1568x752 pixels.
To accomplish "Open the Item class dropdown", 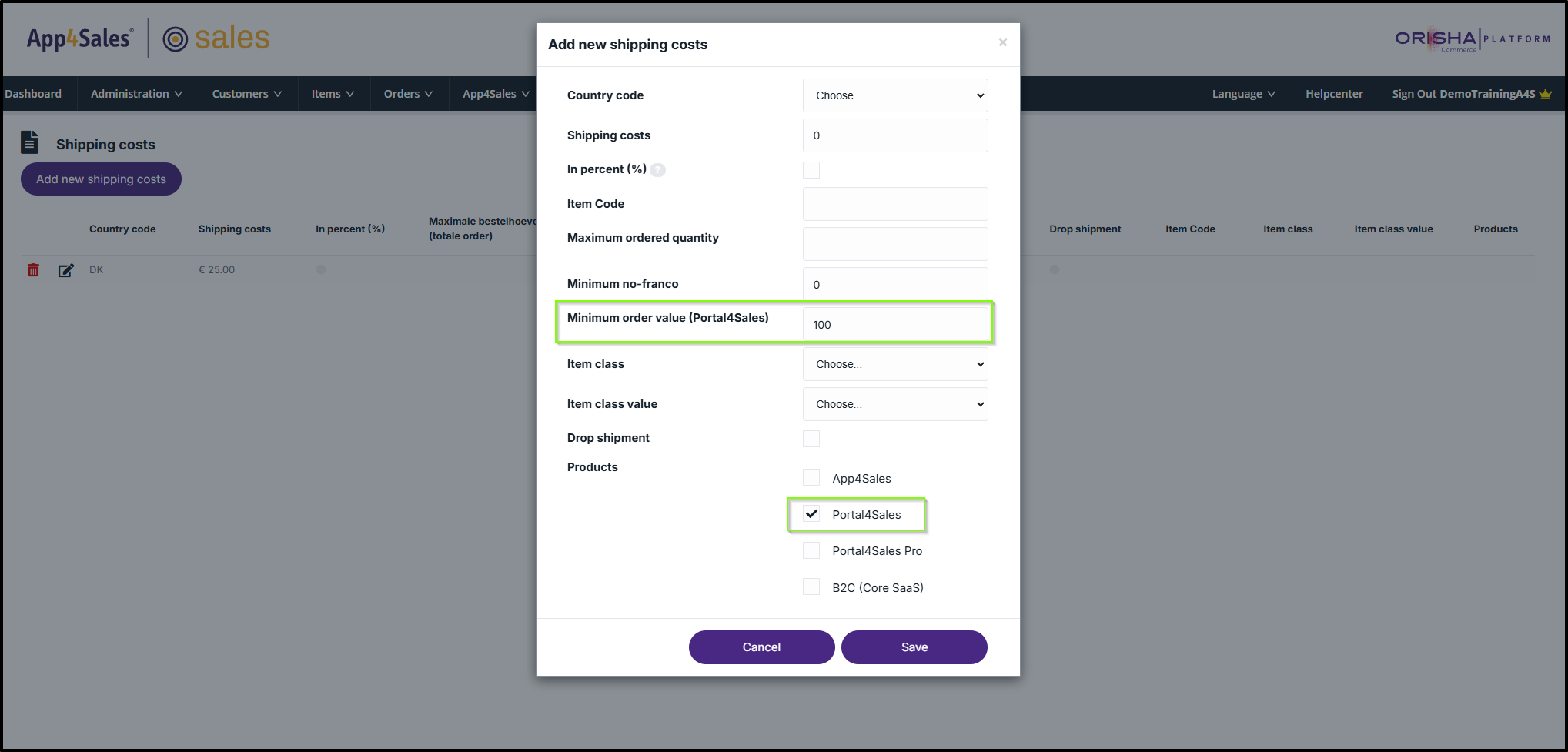I will coord(895,364).
